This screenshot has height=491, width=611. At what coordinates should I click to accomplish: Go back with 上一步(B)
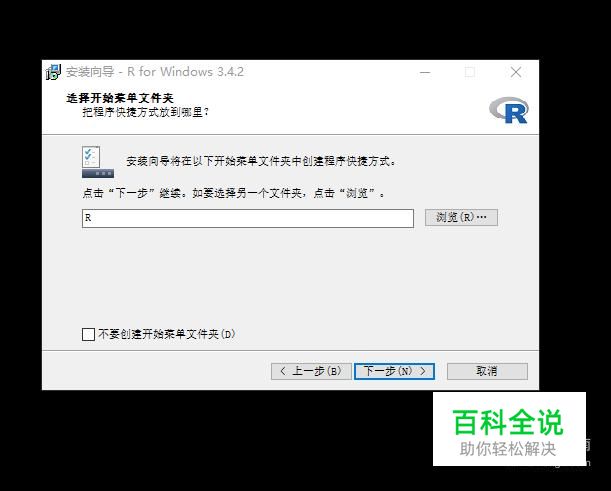pyautogui.click(x=311, y=371)
